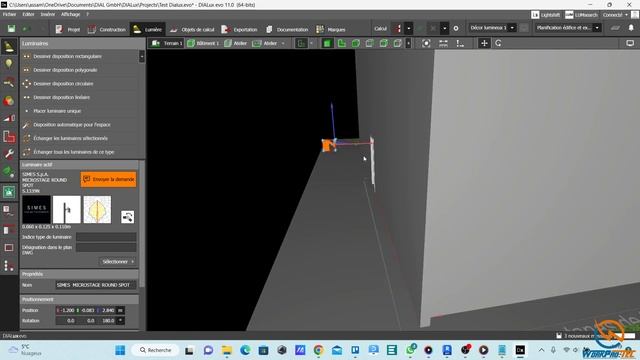
Task: Open the Lightshift link
Action: (546, 15)
